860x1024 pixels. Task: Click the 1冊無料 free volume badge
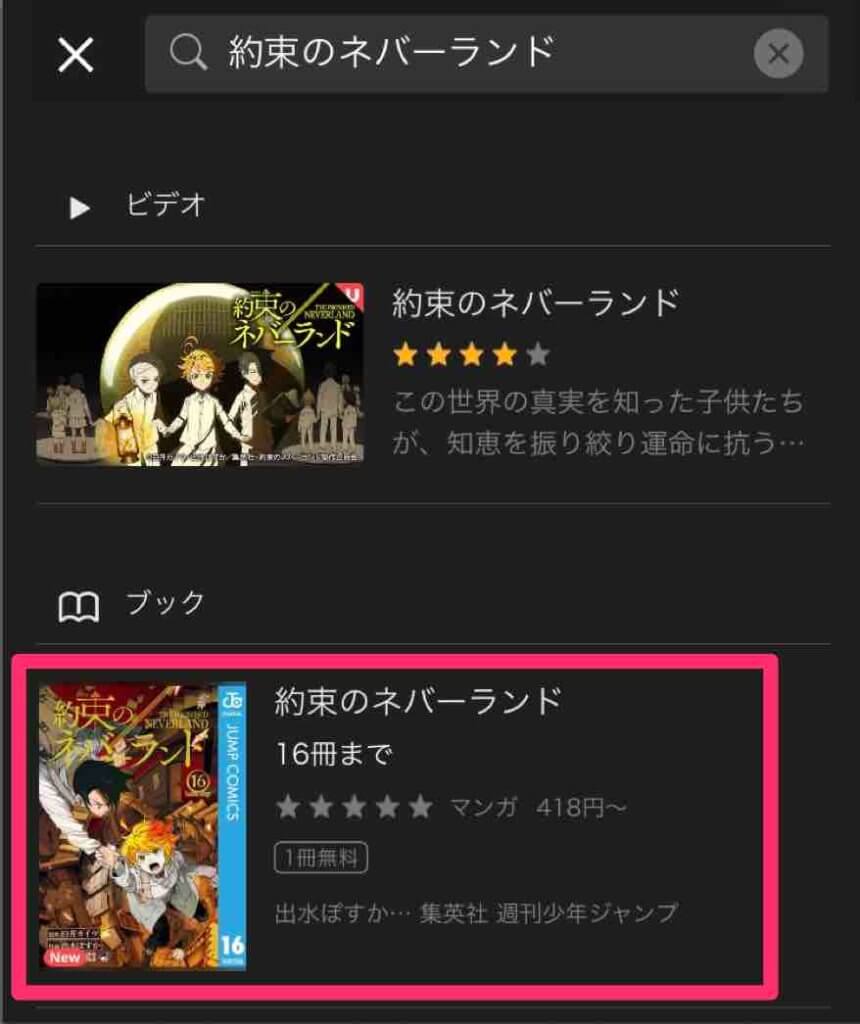(321, 857)
